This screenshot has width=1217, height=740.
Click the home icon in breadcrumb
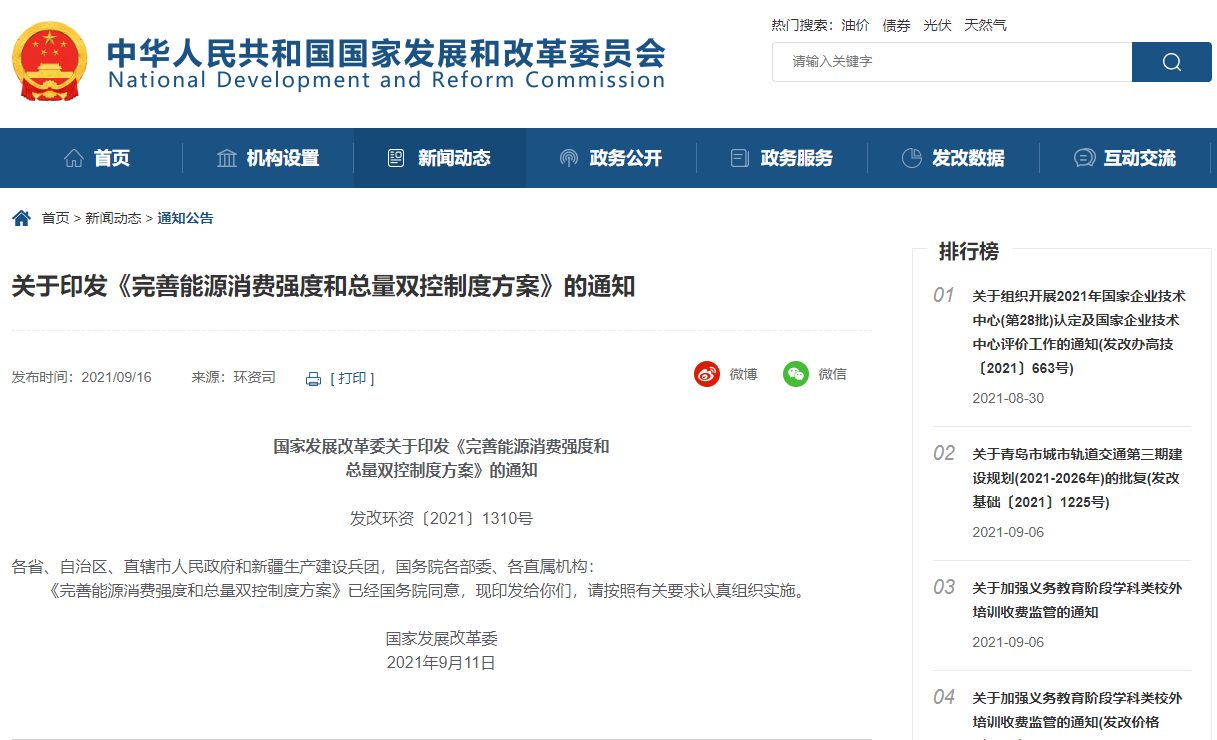tap(21, 218)
